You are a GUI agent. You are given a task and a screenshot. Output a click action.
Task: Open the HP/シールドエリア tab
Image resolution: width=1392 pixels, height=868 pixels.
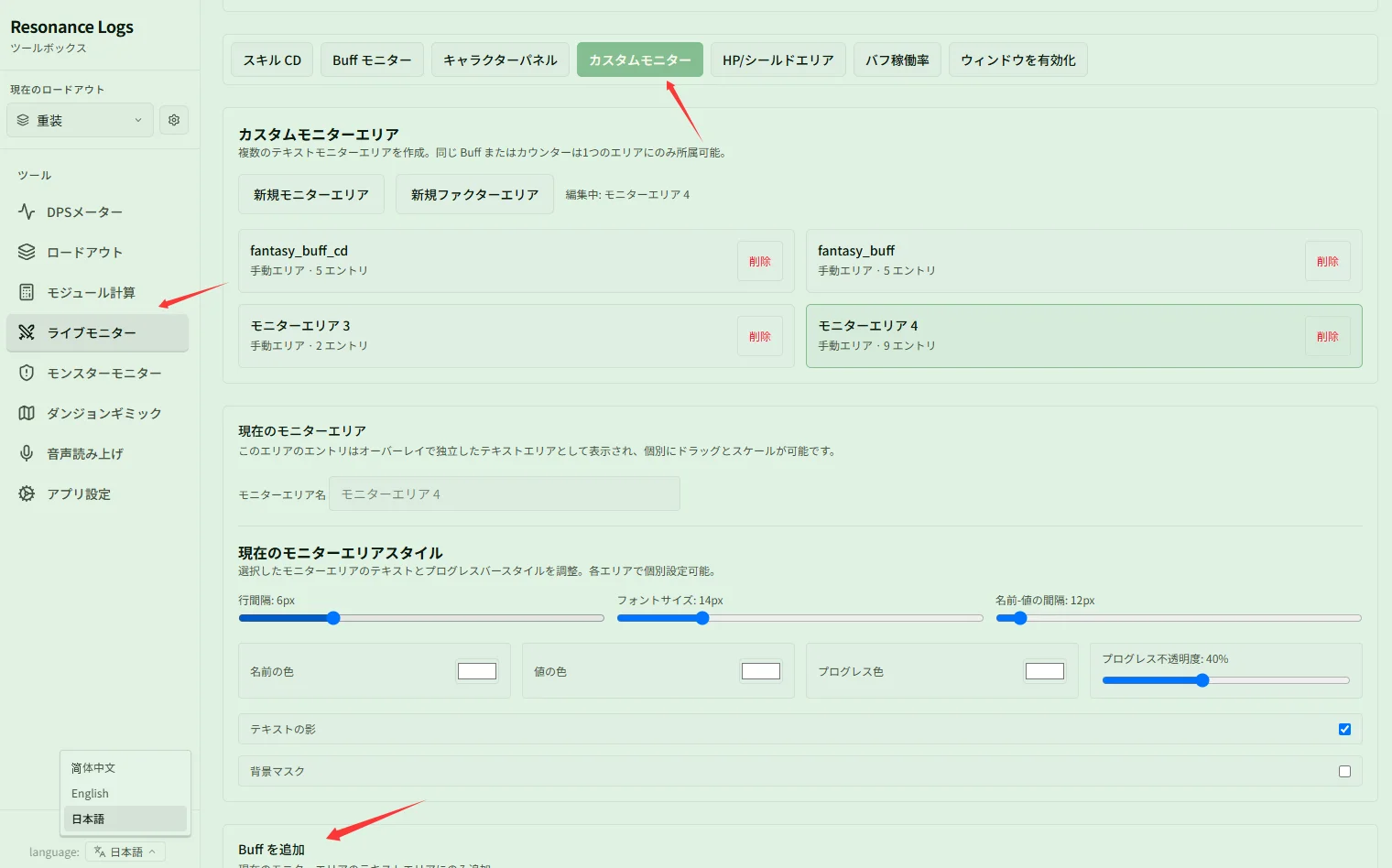(778, 60)
